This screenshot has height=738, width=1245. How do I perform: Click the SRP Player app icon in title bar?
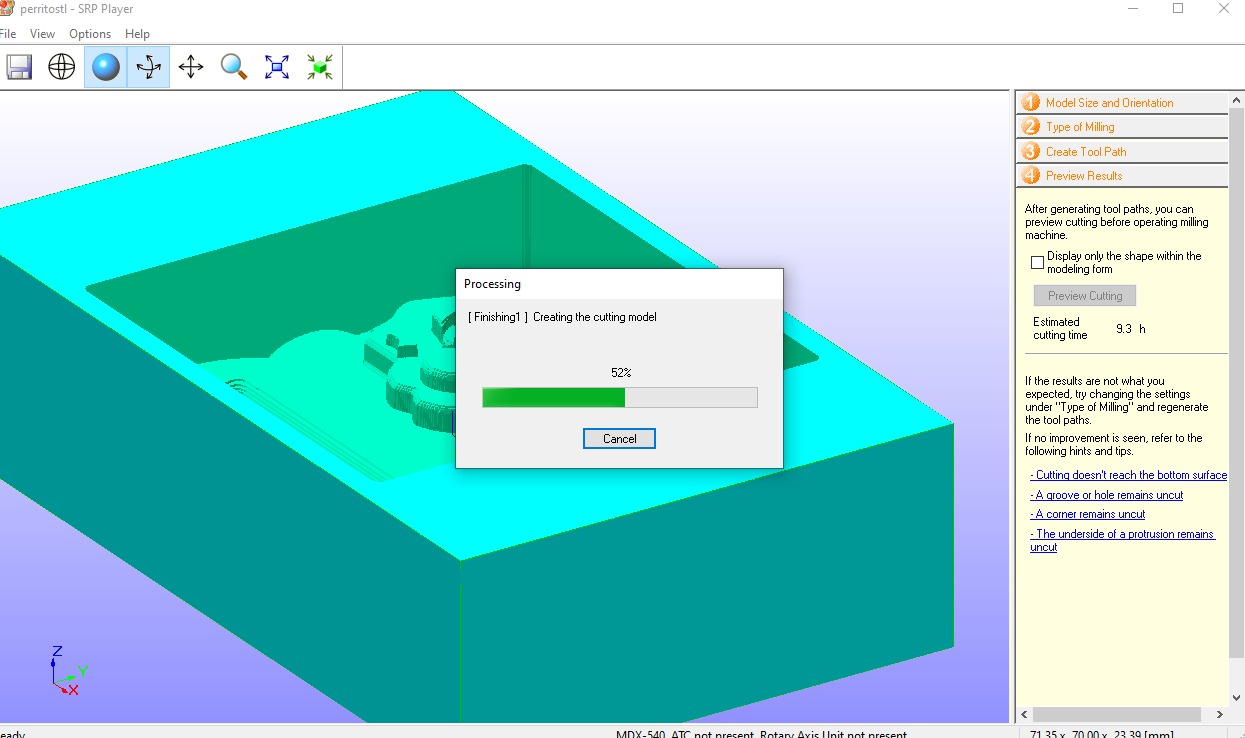[6, 8]
